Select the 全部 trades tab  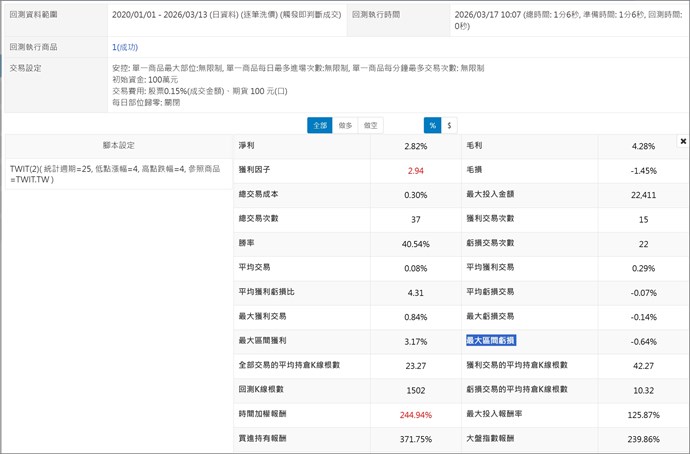coord(319,125)
